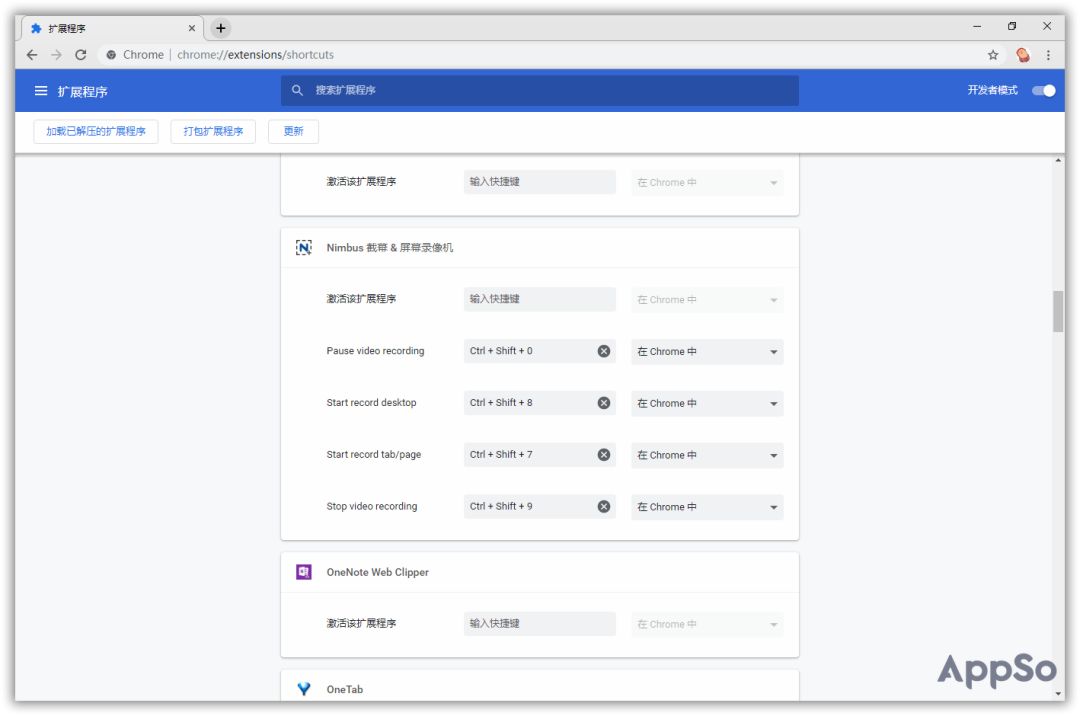
Task: Select the extensions browser tab
Action: 113,28
